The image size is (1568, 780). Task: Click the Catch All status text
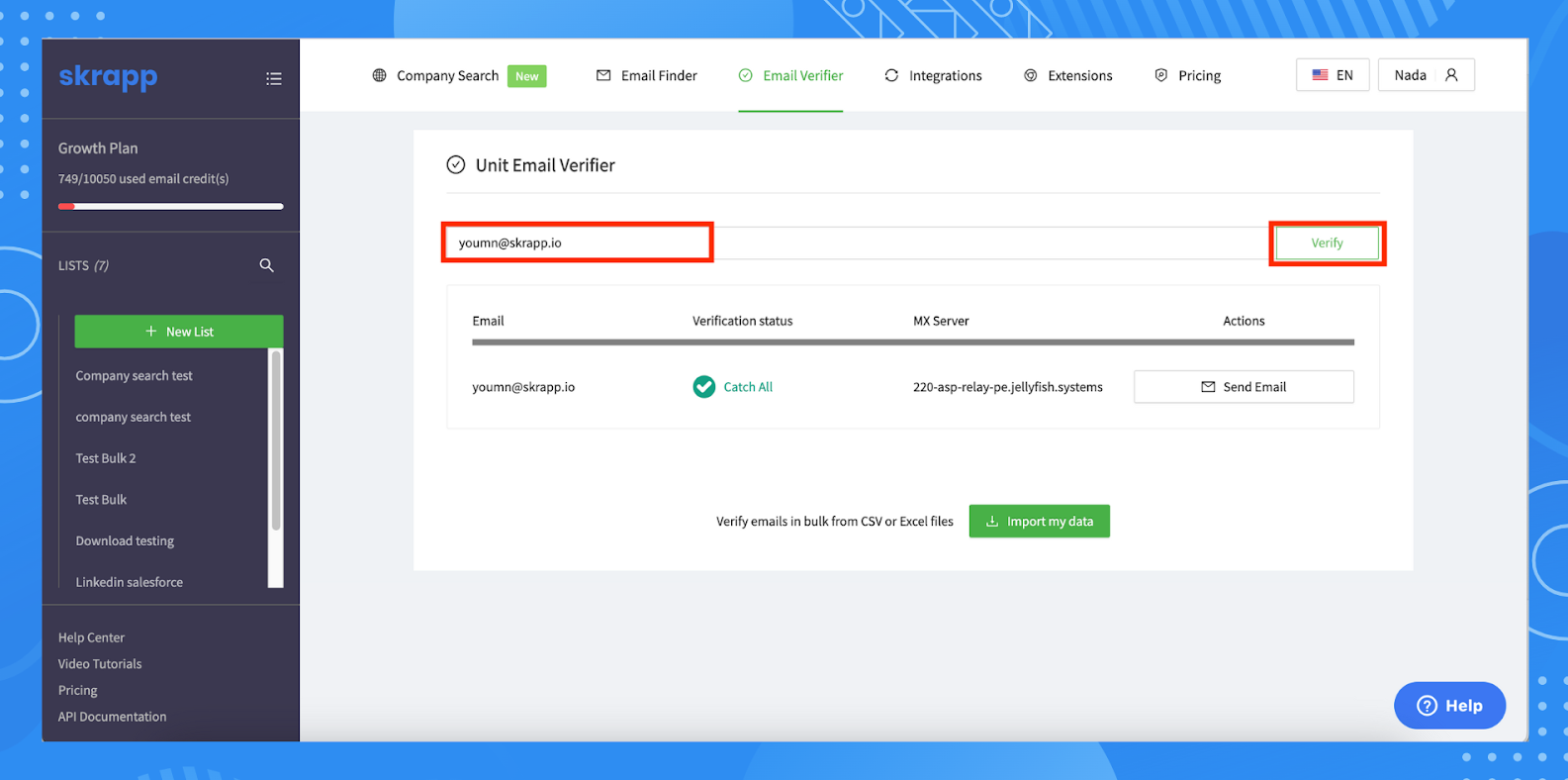click(x=748, y=387)
